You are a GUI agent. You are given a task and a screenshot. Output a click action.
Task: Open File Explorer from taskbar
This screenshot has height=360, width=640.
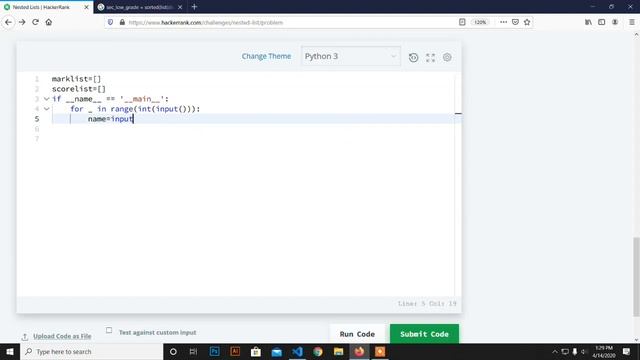[338, 351]
